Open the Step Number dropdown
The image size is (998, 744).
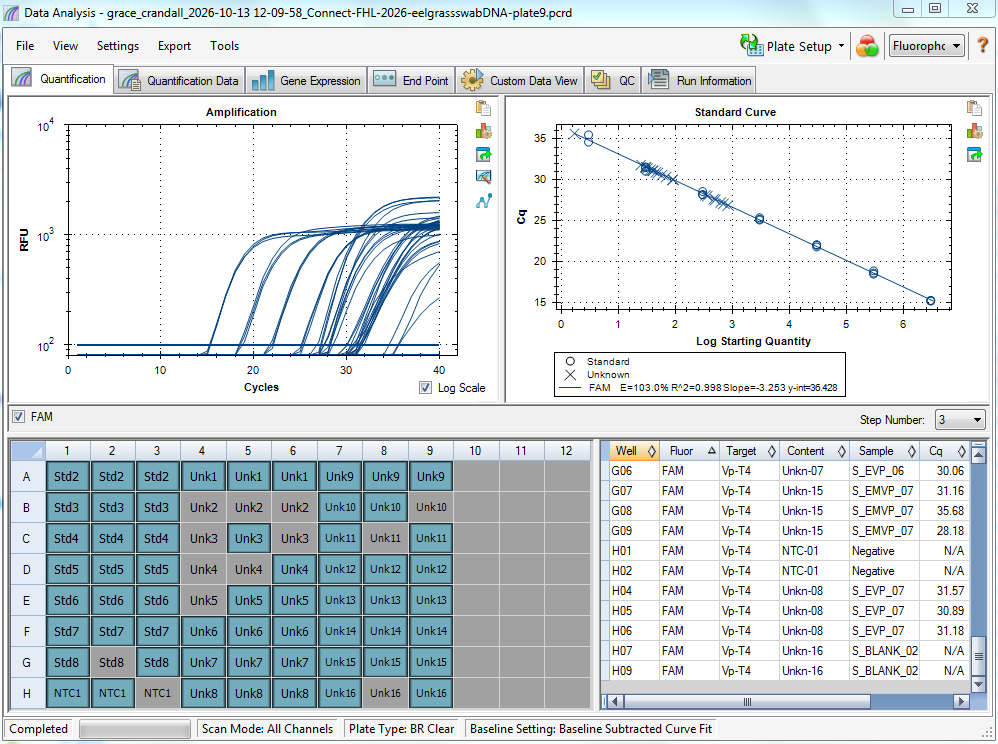pos(960,419)
